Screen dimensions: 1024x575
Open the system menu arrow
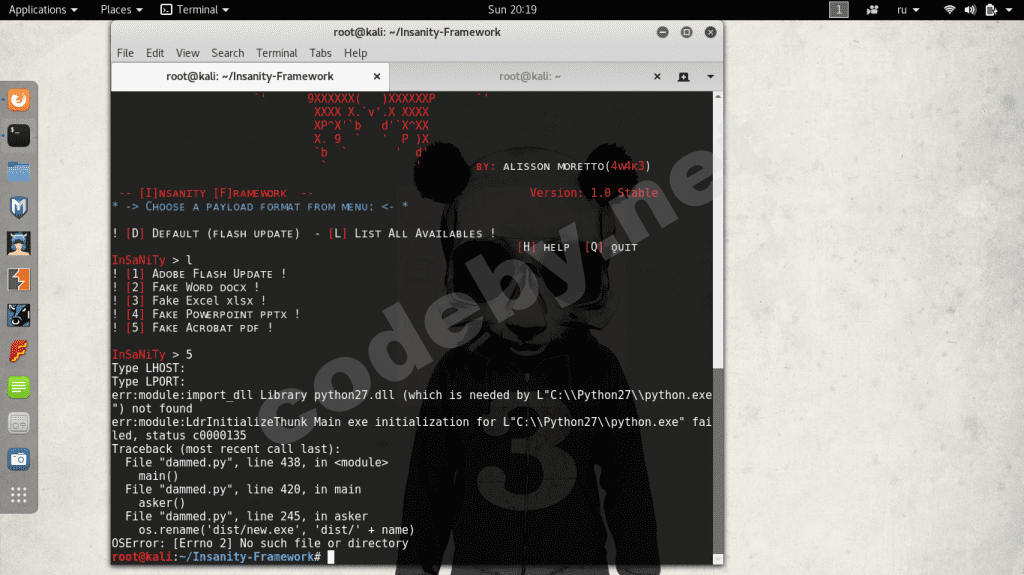1009,10
